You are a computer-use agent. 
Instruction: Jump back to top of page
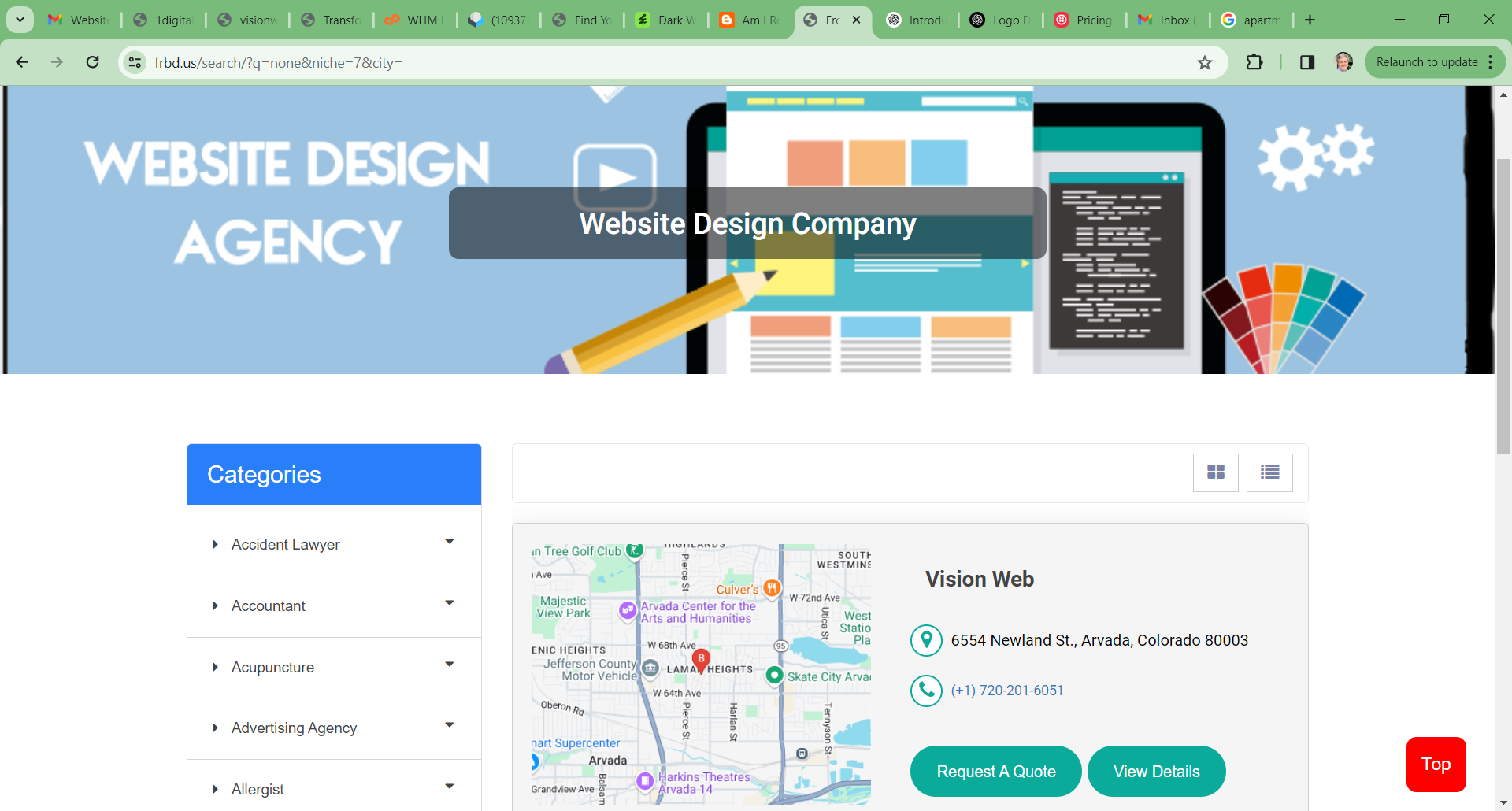[1436, 765]
